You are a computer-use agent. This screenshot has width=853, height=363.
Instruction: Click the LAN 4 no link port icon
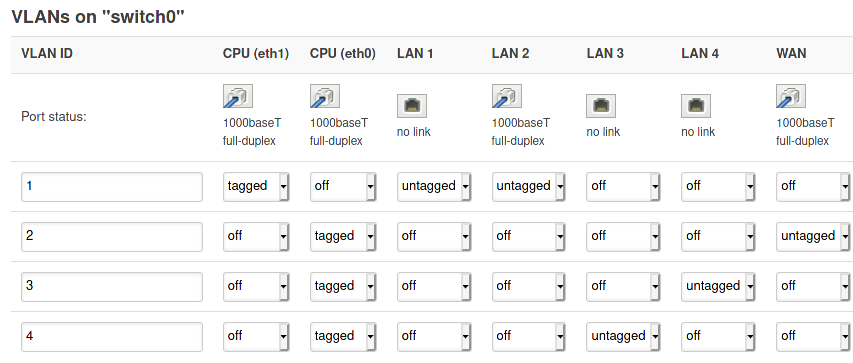pos(696,106)
